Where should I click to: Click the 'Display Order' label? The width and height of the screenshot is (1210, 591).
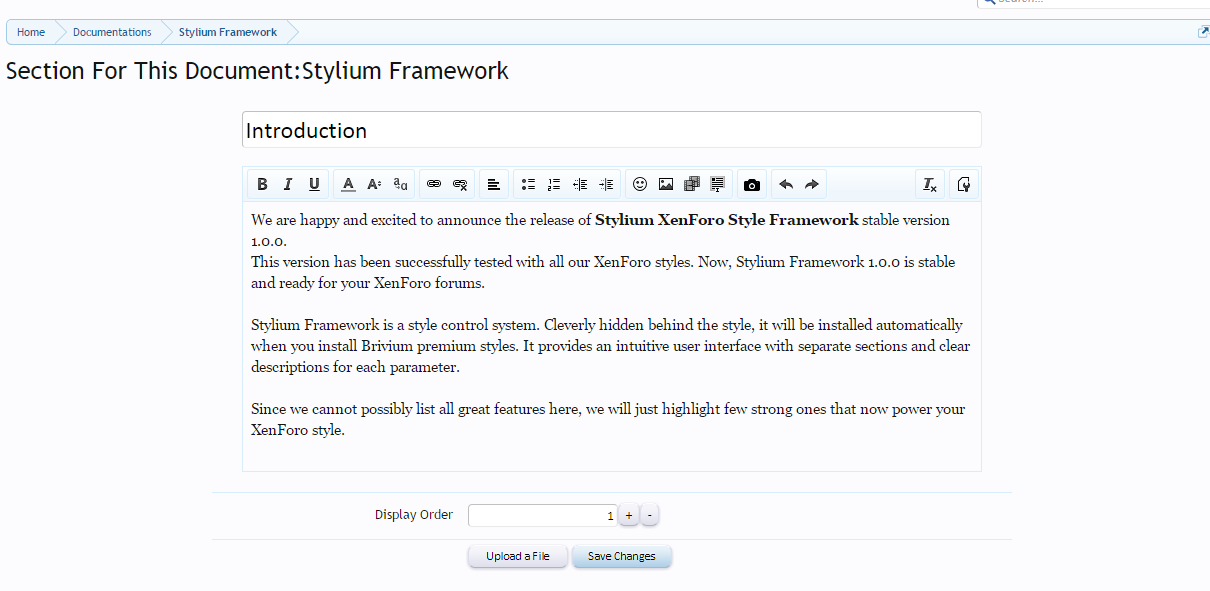pos(414,515)
